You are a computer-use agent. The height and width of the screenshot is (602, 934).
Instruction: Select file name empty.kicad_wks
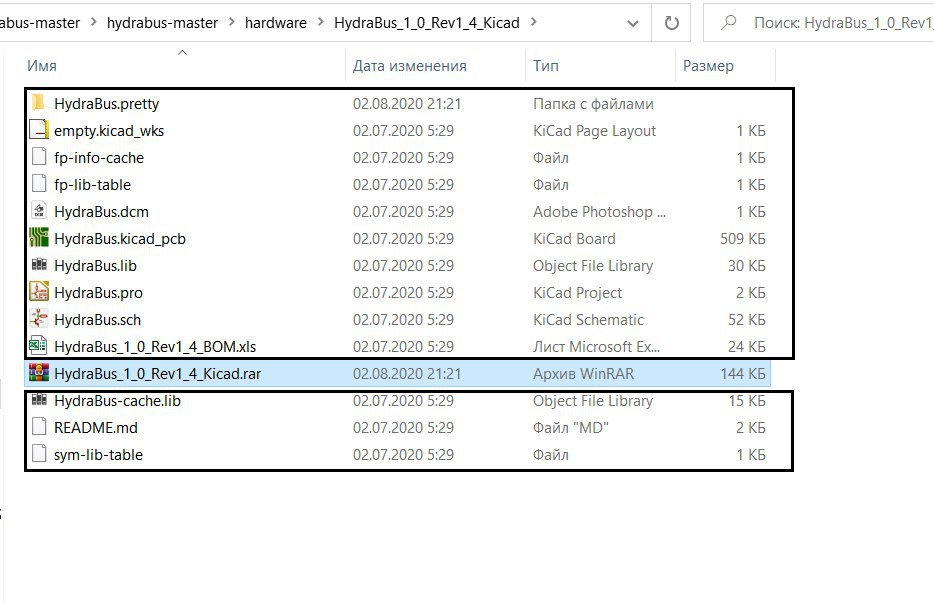pos(108,130)
